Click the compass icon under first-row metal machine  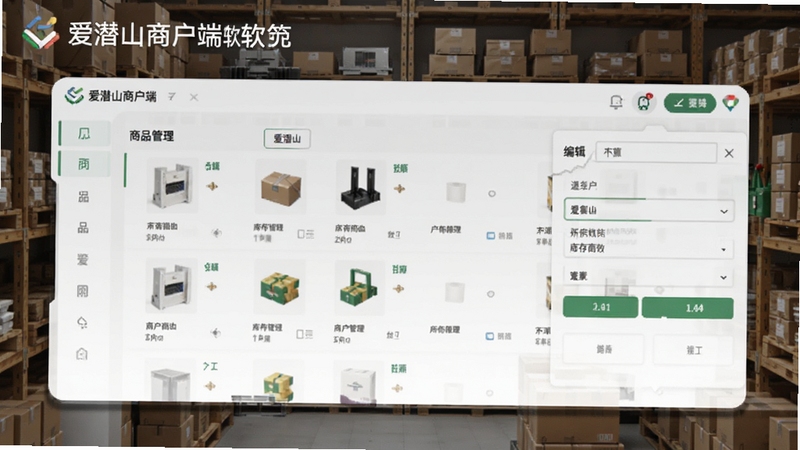coord(216,233)
